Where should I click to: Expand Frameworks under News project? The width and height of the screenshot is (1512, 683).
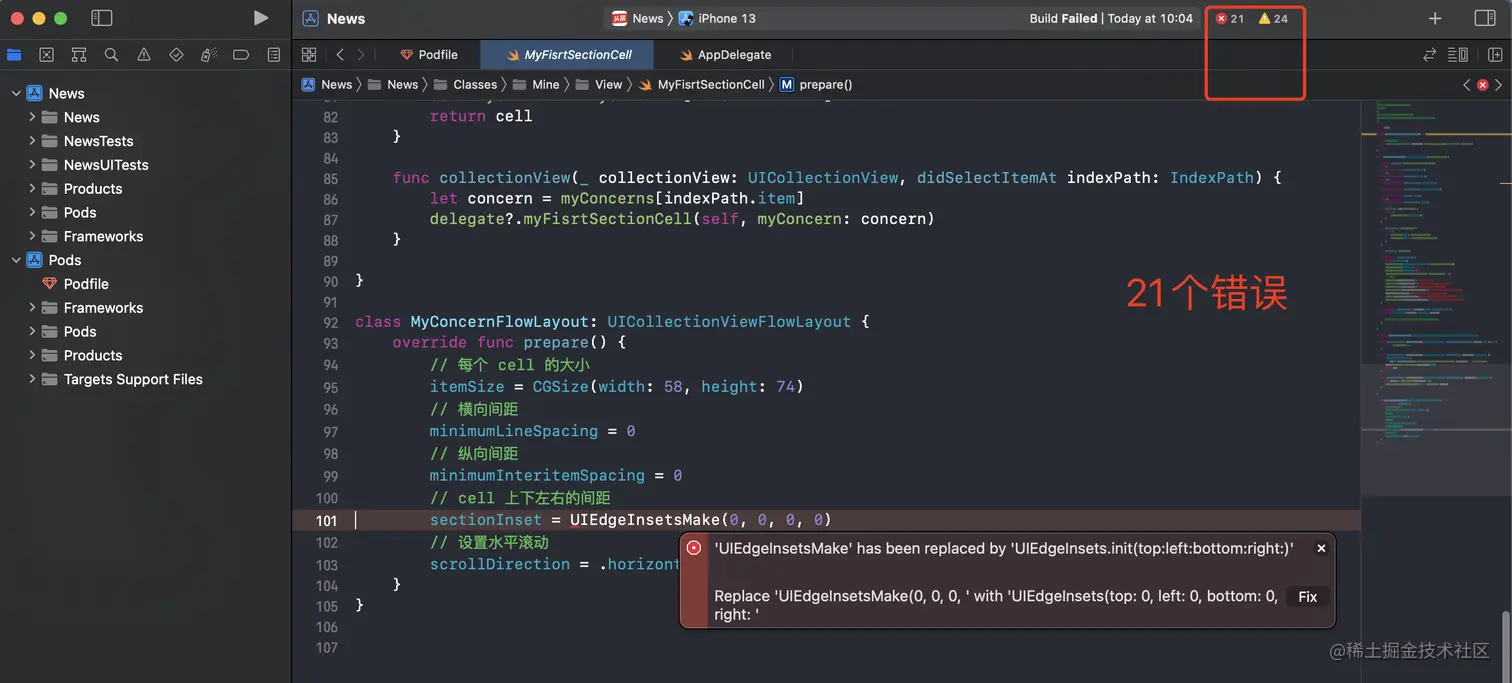tap(32, 236)
